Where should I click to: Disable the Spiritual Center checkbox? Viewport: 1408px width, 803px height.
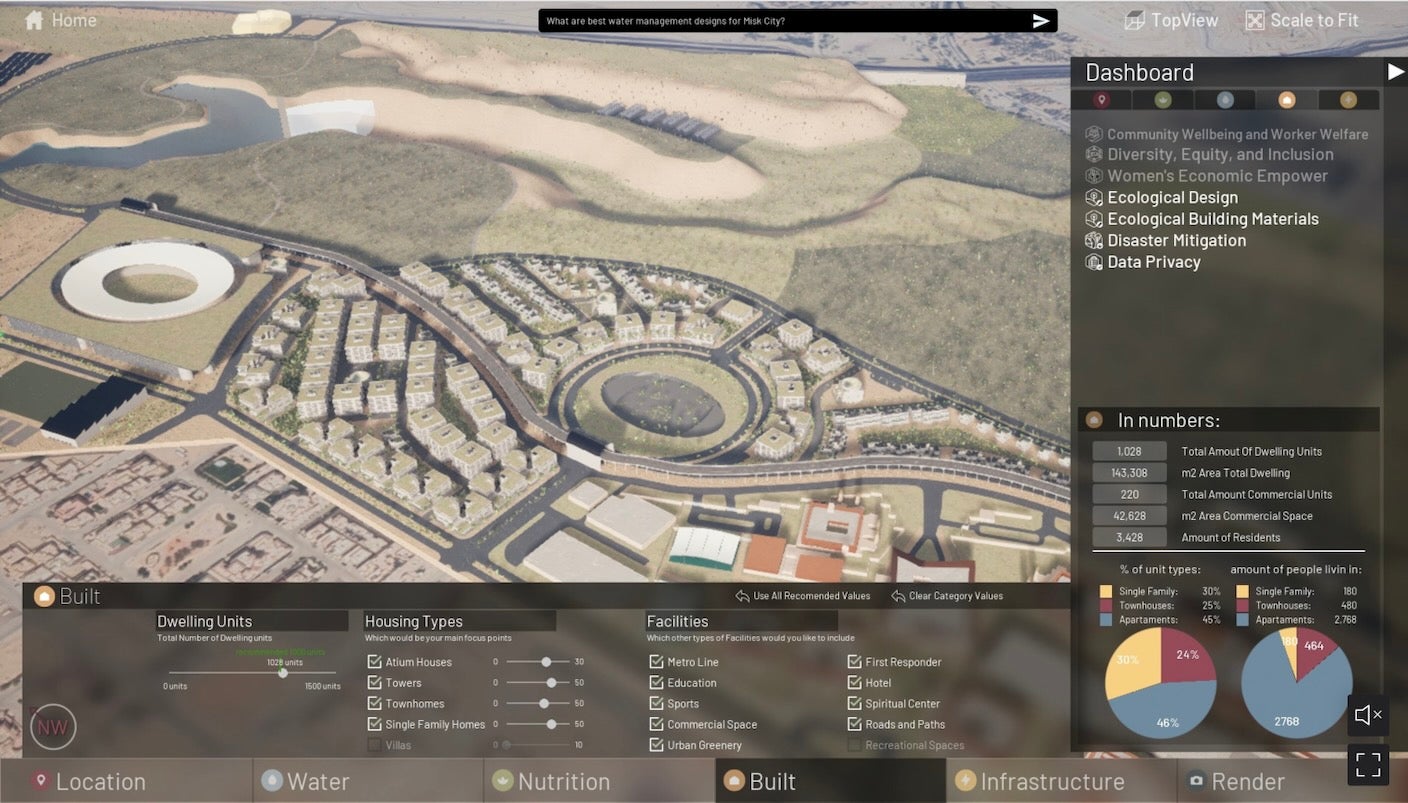[x=855, y=704]
